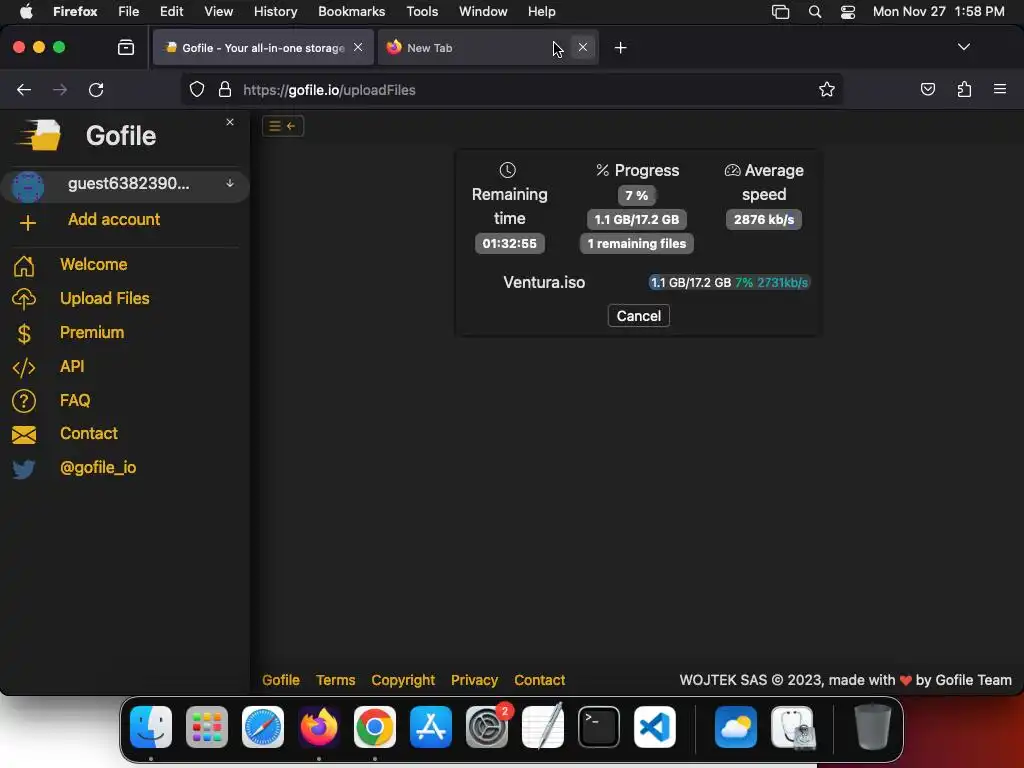
Task: Open a new tab with plus button
Action: 620,48
